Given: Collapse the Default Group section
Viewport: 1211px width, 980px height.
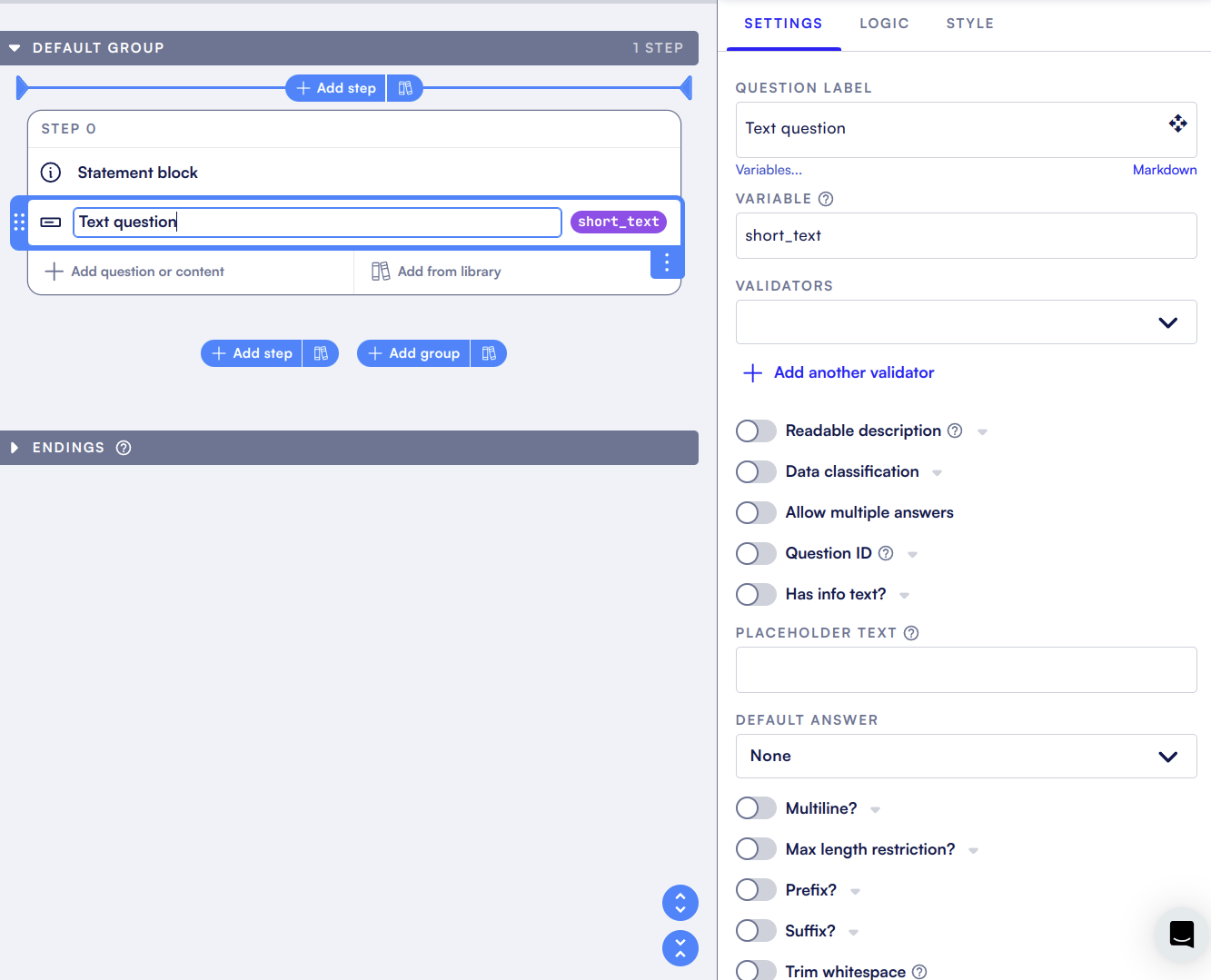Looking at the screenshot, I should [15, 48].
